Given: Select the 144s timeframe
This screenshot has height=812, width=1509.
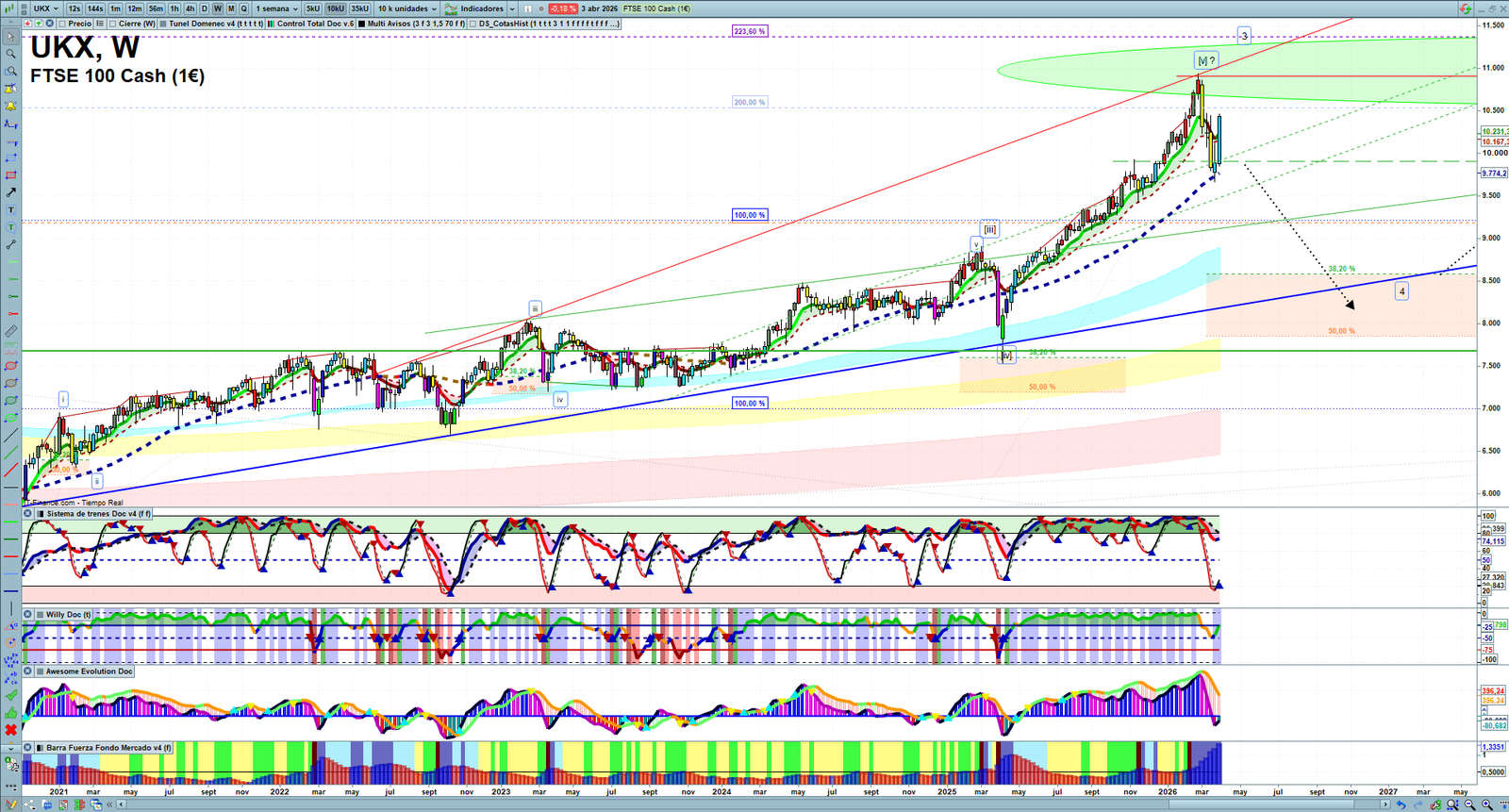Looking at the screenshot, I should [x=95, y=8].
